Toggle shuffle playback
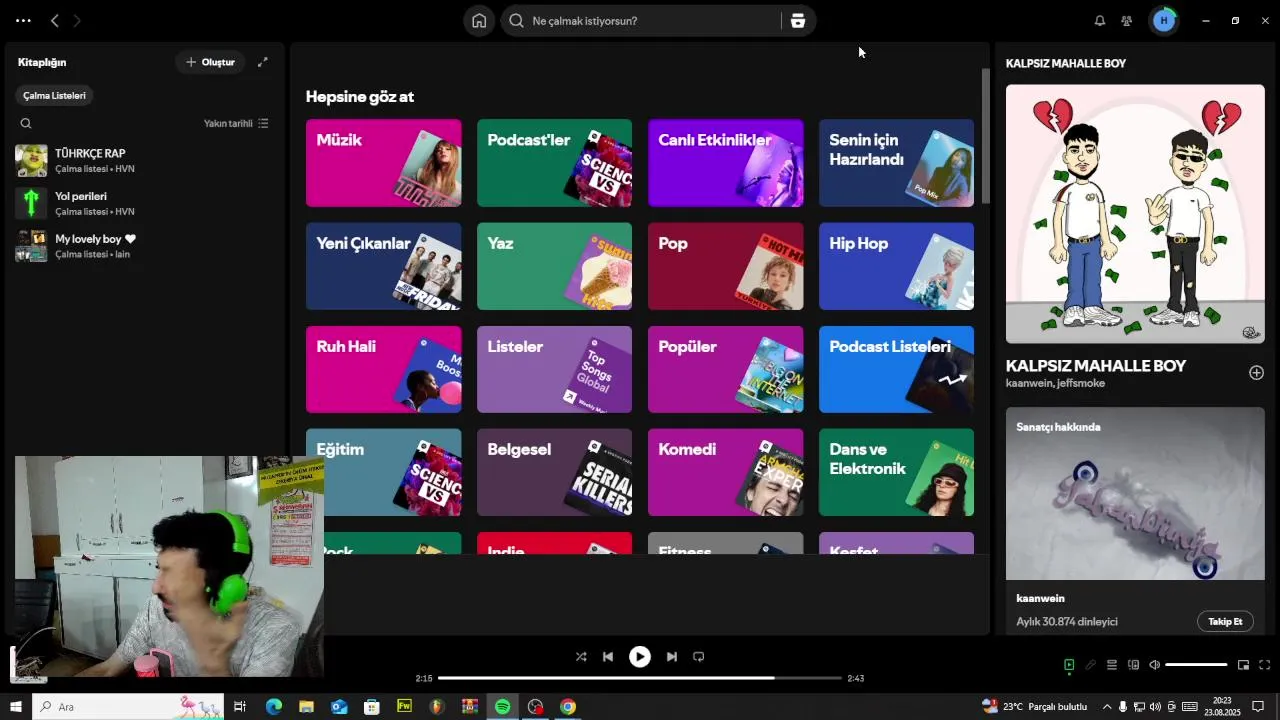This screenshot has width=1280, height=720. (x=581, y=657)
